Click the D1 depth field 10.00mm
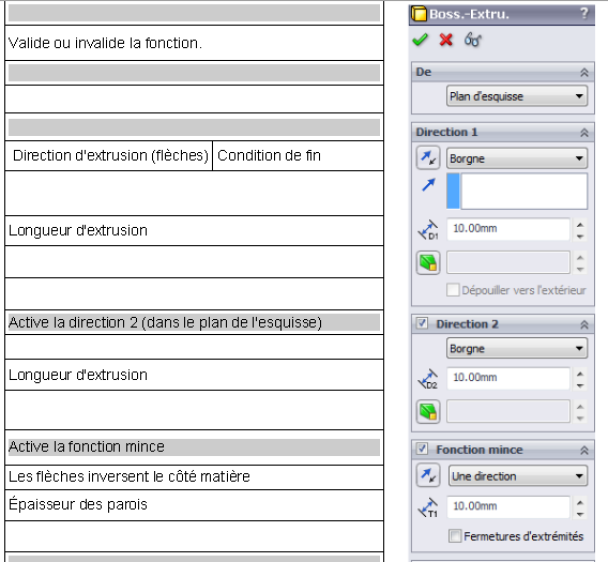The height and width of the screenshot is (562, 608). (508, 228)
